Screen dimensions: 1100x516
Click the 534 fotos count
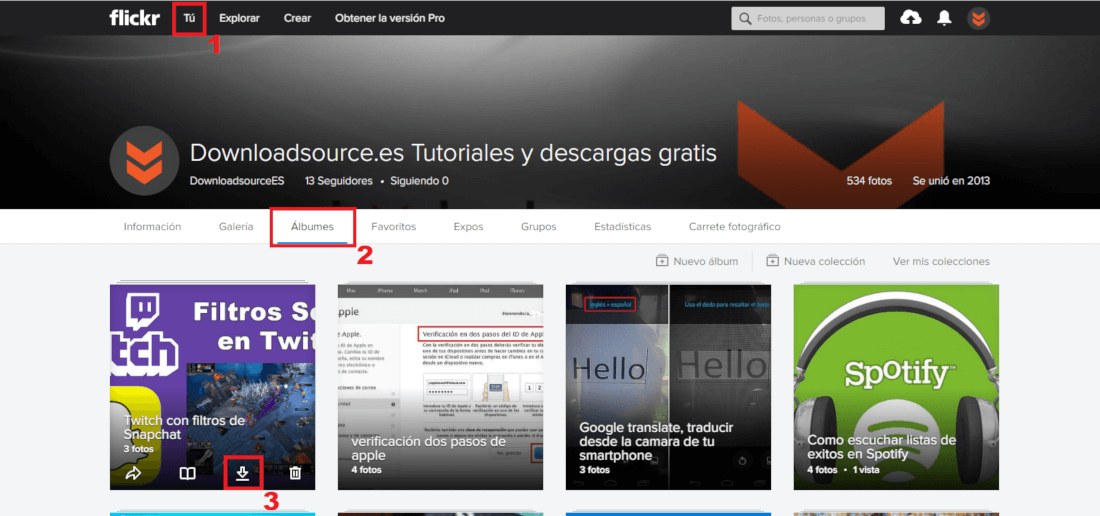pyautogui.click(x=869, y=181)
